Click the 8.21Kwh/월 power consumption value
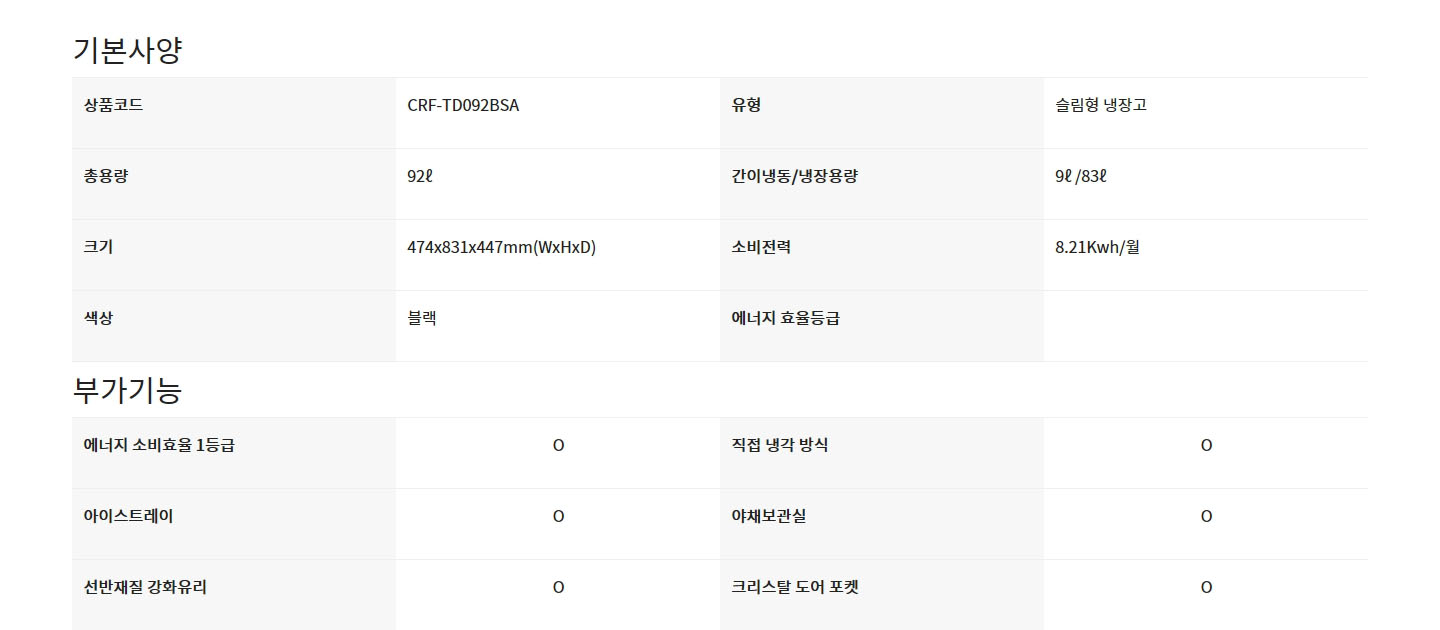The image size is (1440, 630). pyautogui.click(x=1097, y=247)
